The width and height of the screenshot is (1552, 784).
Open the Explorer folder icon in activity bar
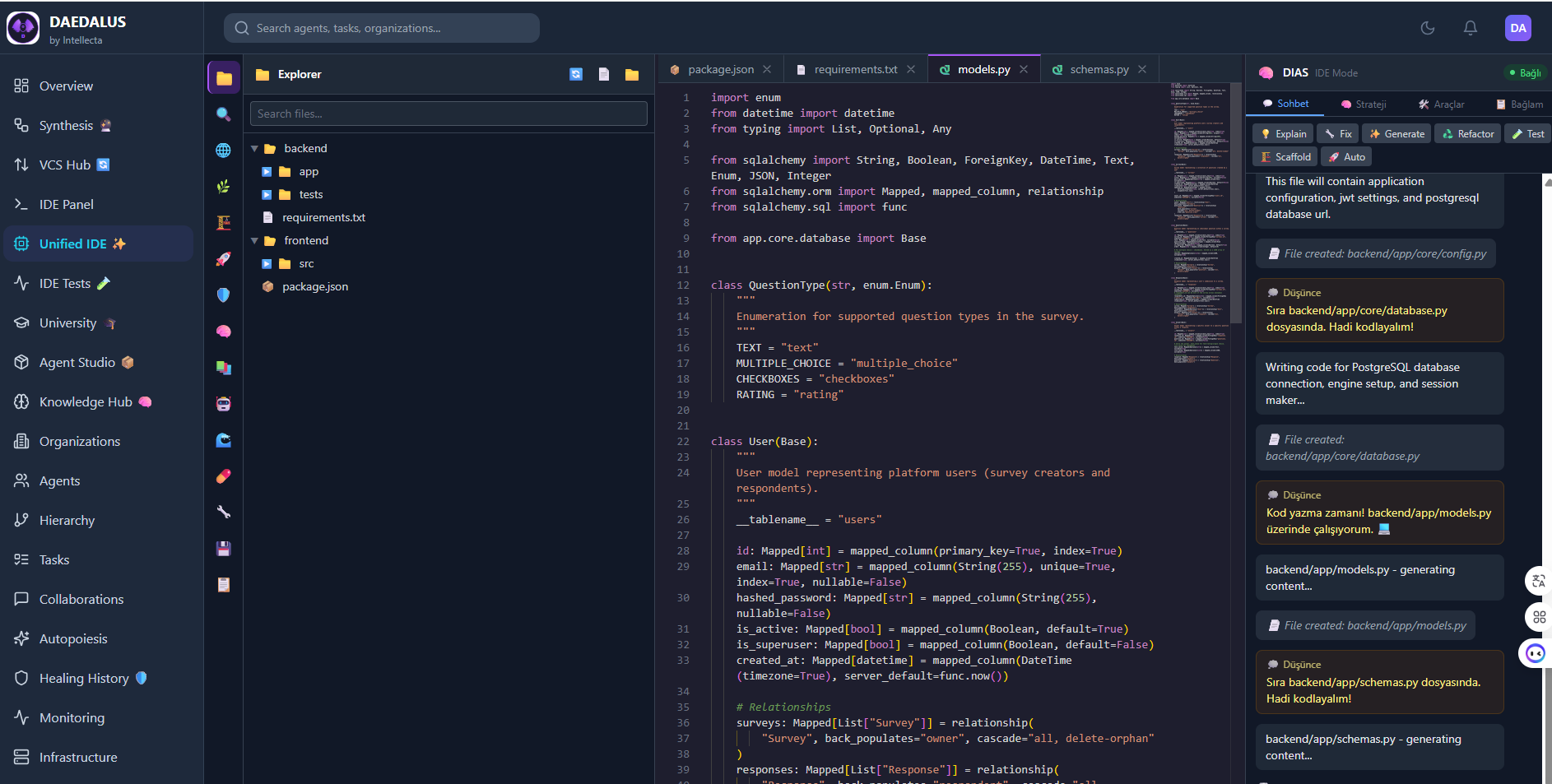(x=224, y=78)
